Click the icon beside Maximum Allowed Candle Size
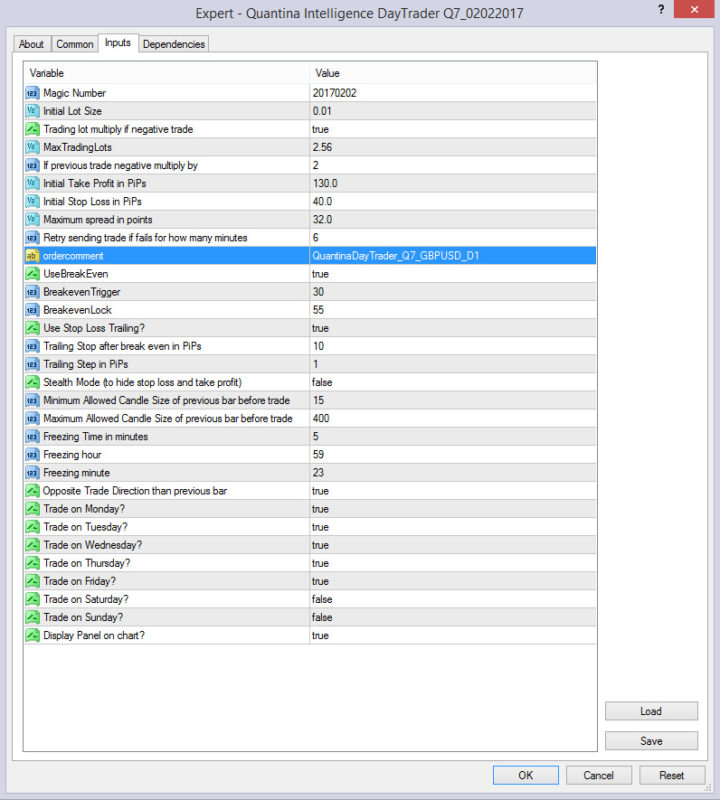This screenshot has width=720, height=800. coord(32,418)
